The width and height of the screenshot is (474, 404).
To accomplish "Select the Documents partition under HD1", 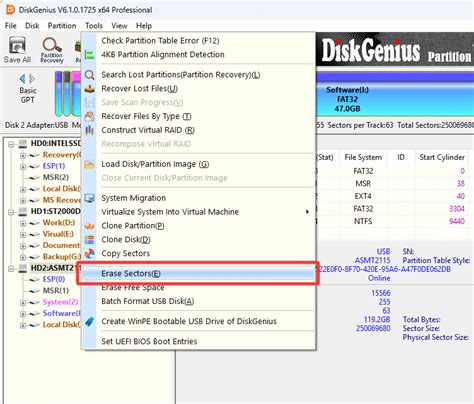I will (x=61, y=245).
